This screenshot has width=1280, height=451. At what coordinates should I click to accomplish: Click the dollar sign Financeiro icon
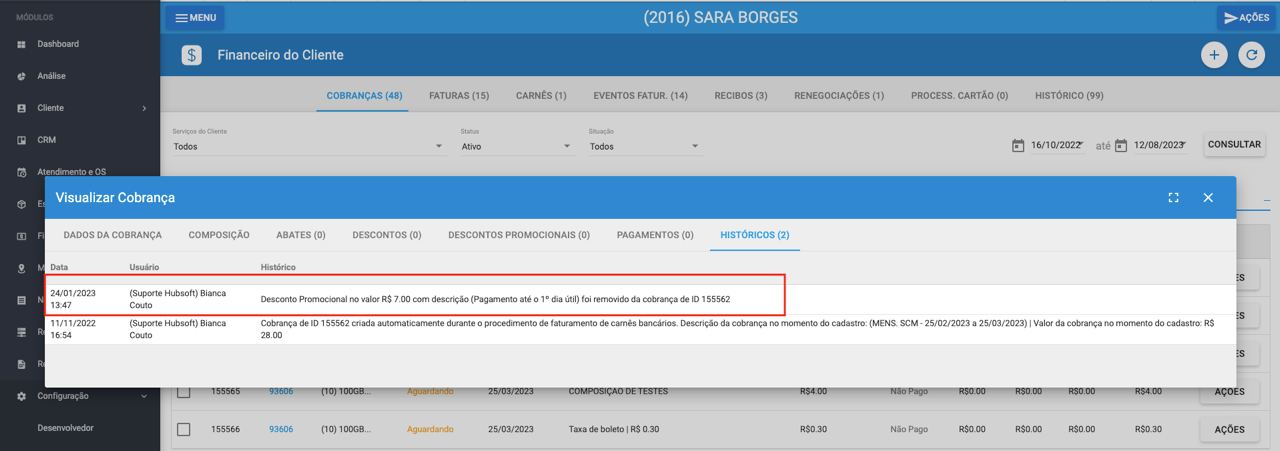click(x=191, y=56)
